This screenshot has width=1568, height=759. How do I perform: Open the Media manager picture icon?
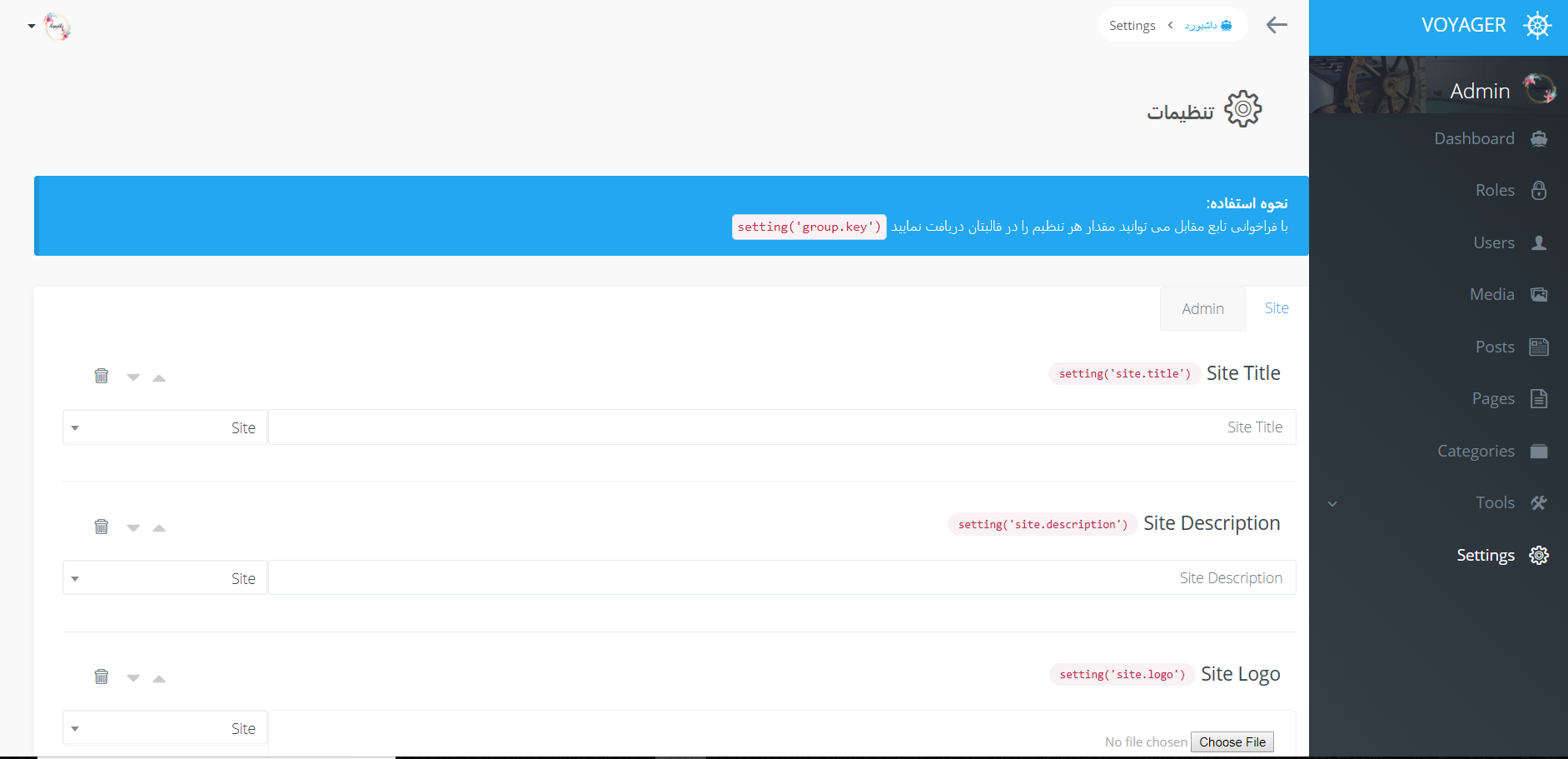1537,294
